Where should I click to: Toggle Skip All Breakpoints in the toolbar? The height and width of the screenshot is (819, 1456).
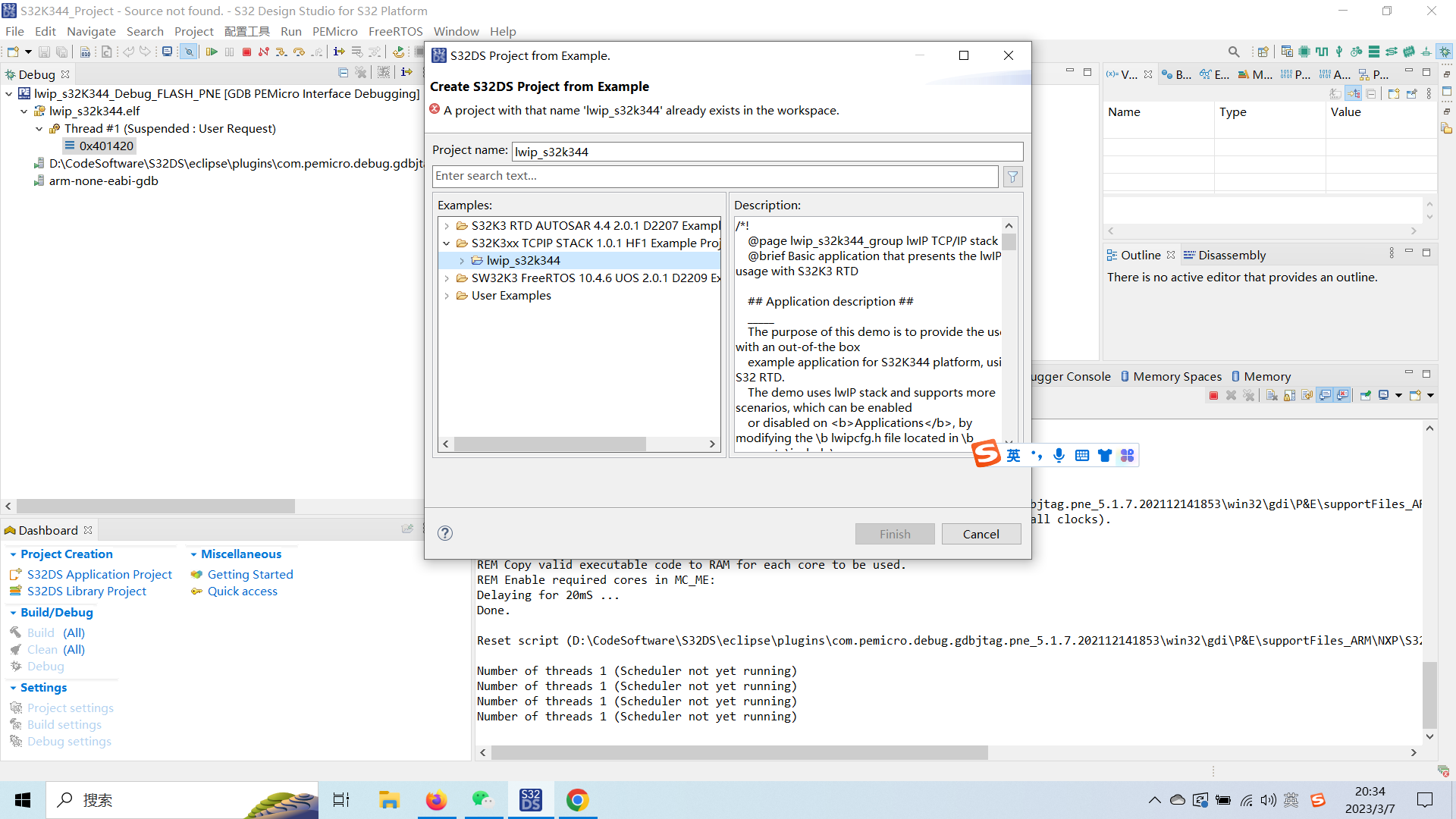coord(189,52)
